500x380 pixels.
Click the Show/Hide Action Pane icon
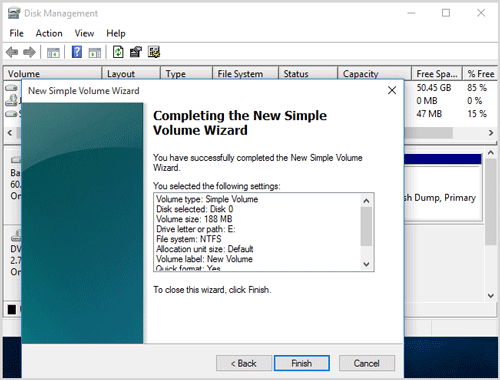(x=95, y=52)
